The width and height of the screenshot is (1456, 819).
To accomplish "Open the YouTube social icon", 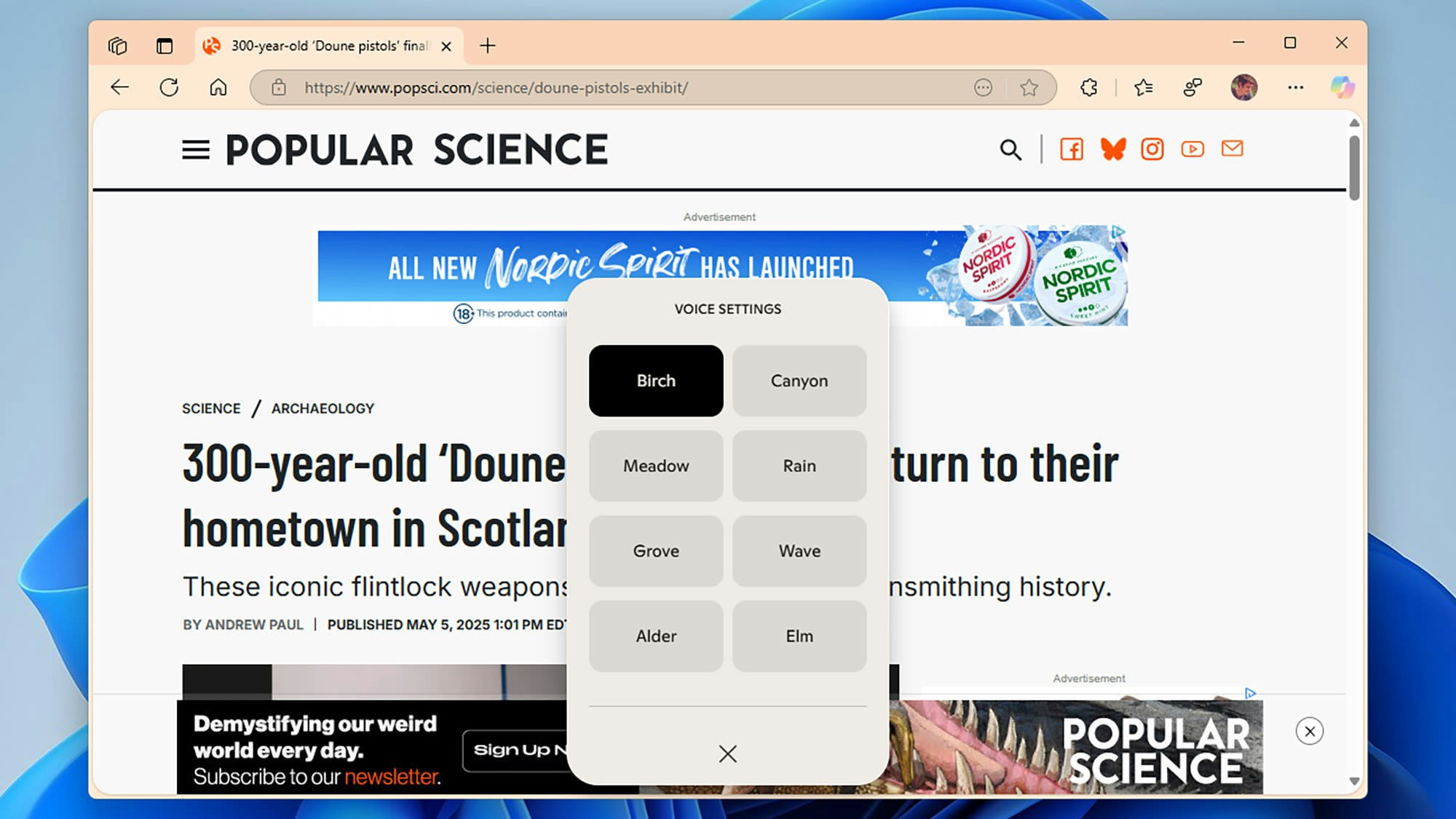I will [1192, 150].
